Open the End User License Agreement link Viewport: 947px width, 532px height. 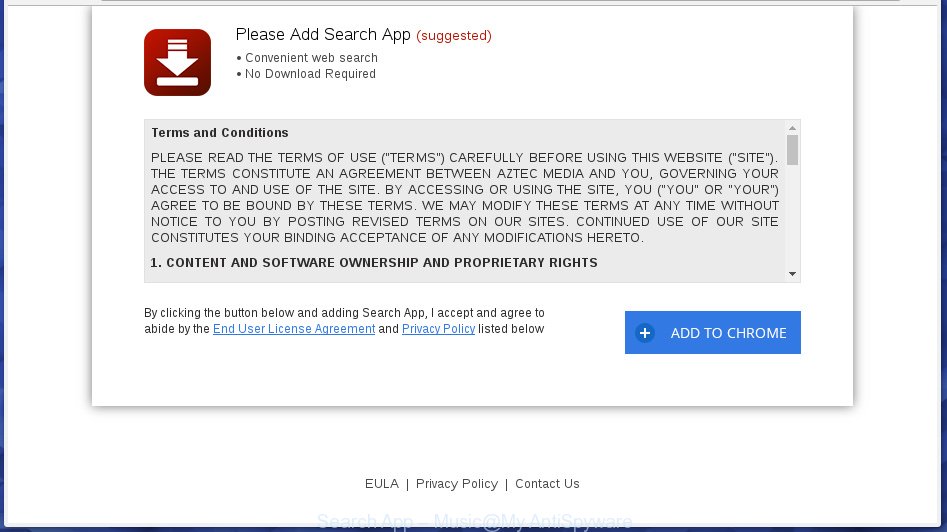tap(294, 329)
